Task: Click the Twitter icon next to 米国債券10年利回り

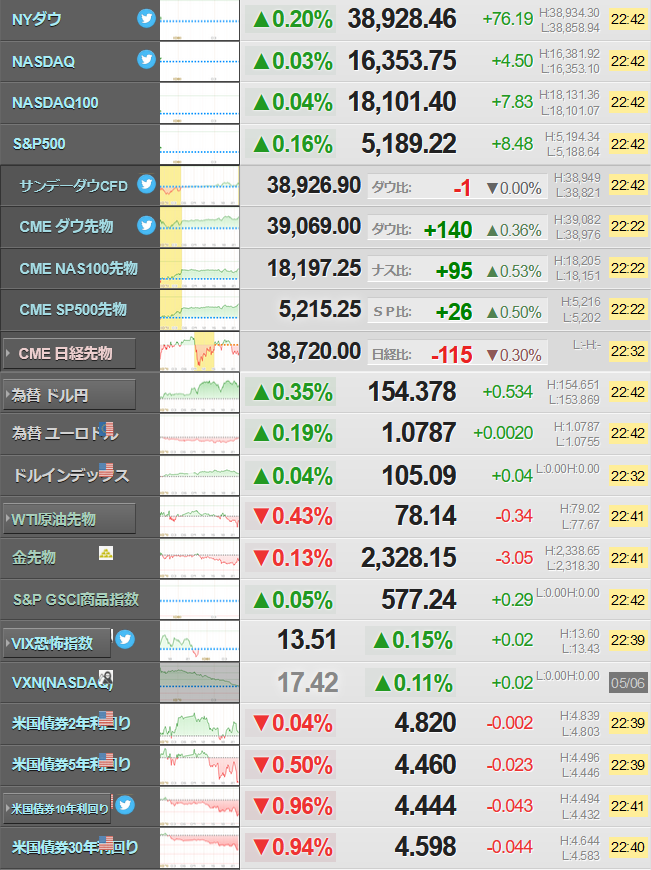Action: pyautogui.click(x=125, y=805)
